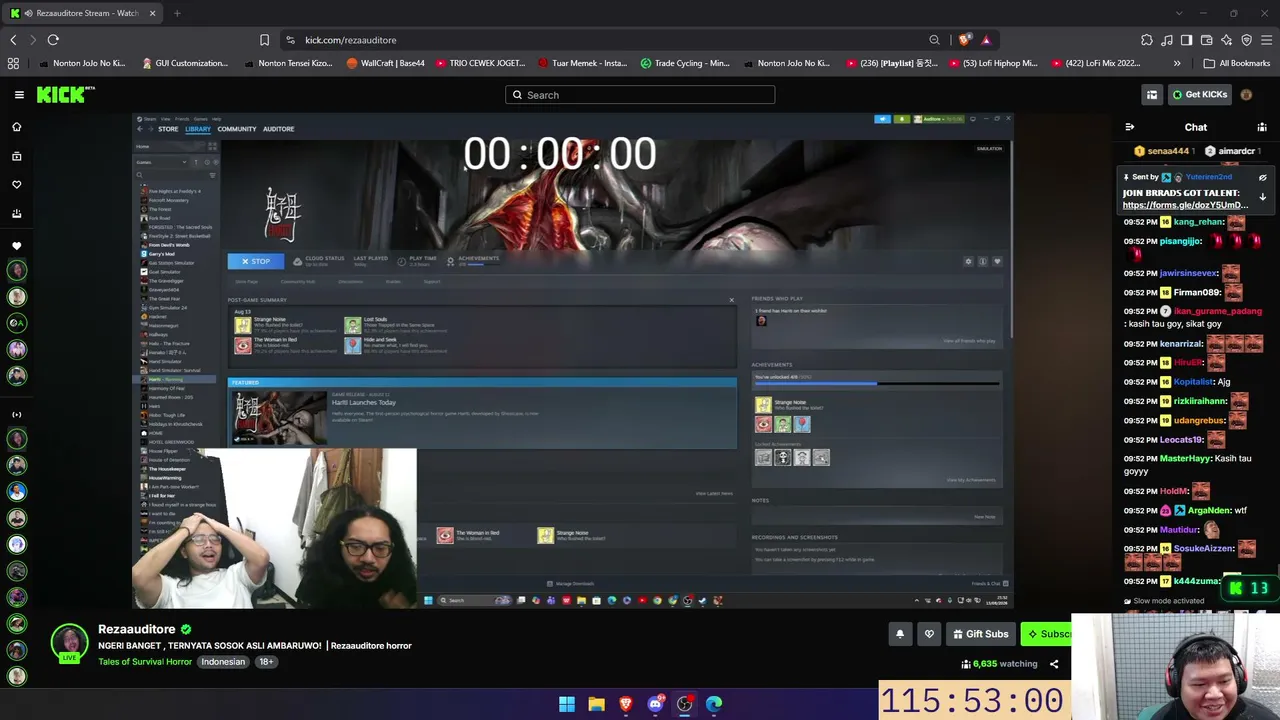Open the Kick hamburger menu

[19, 95]
